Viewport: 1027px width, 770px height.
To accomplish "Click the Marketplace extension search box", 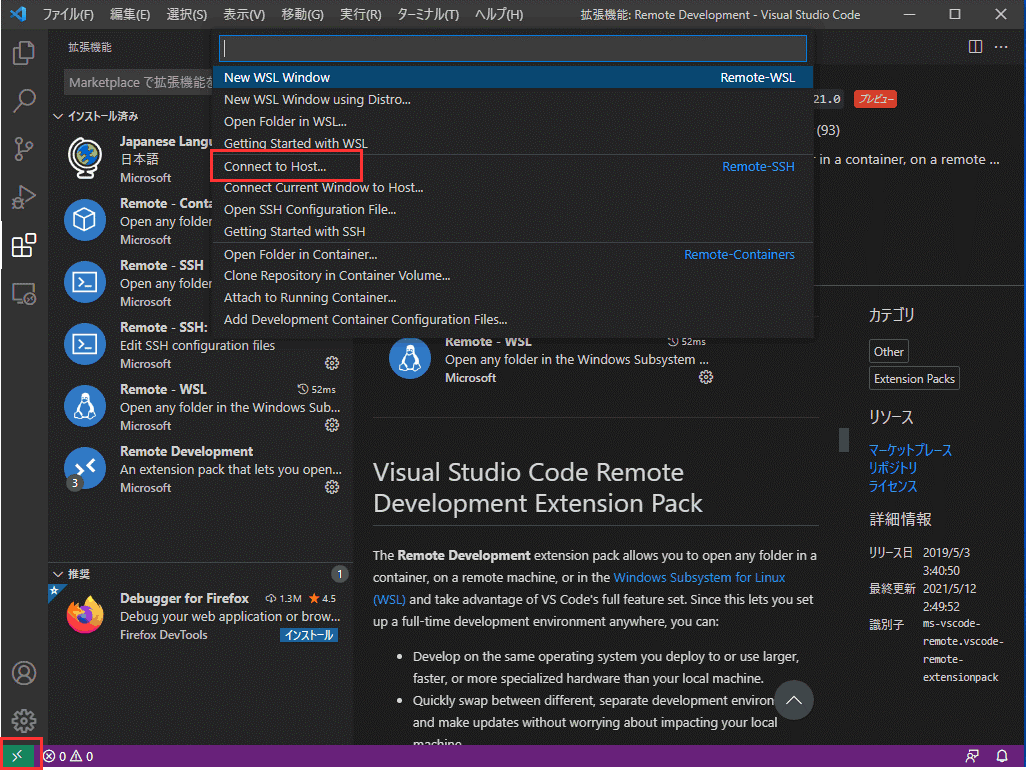I will click(x=139, y=82).
